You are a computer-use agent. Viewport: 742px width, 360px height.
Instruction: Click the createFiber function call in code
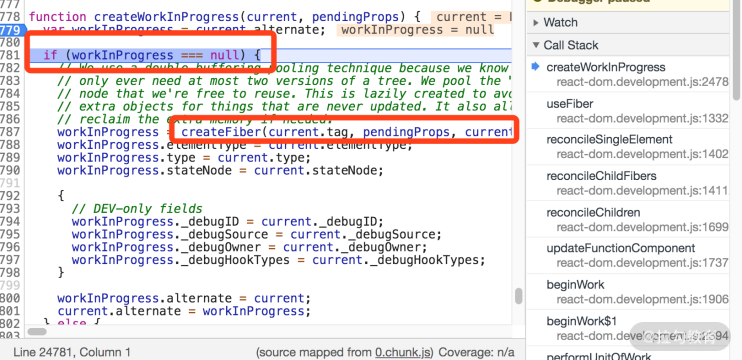pos(221,132)
